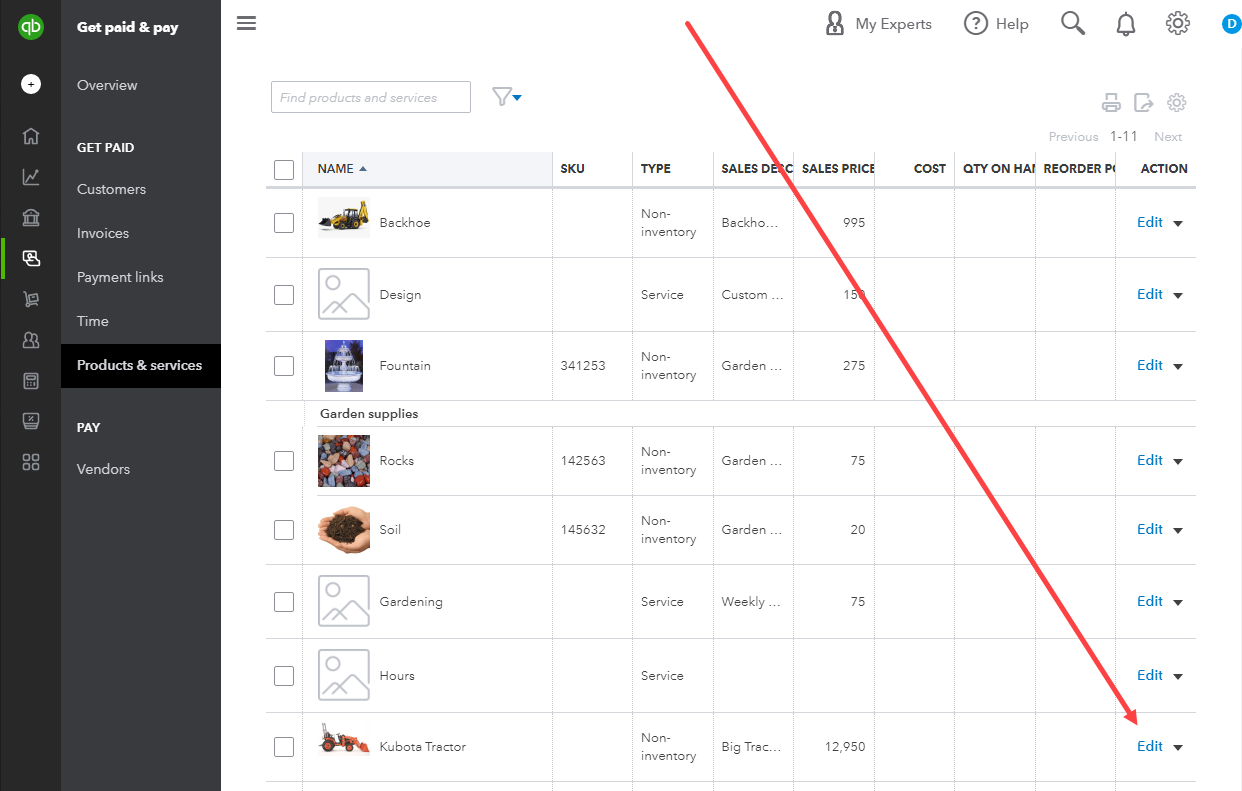Click the print list icon
1242x791 pixels.
pos(1111,102)
